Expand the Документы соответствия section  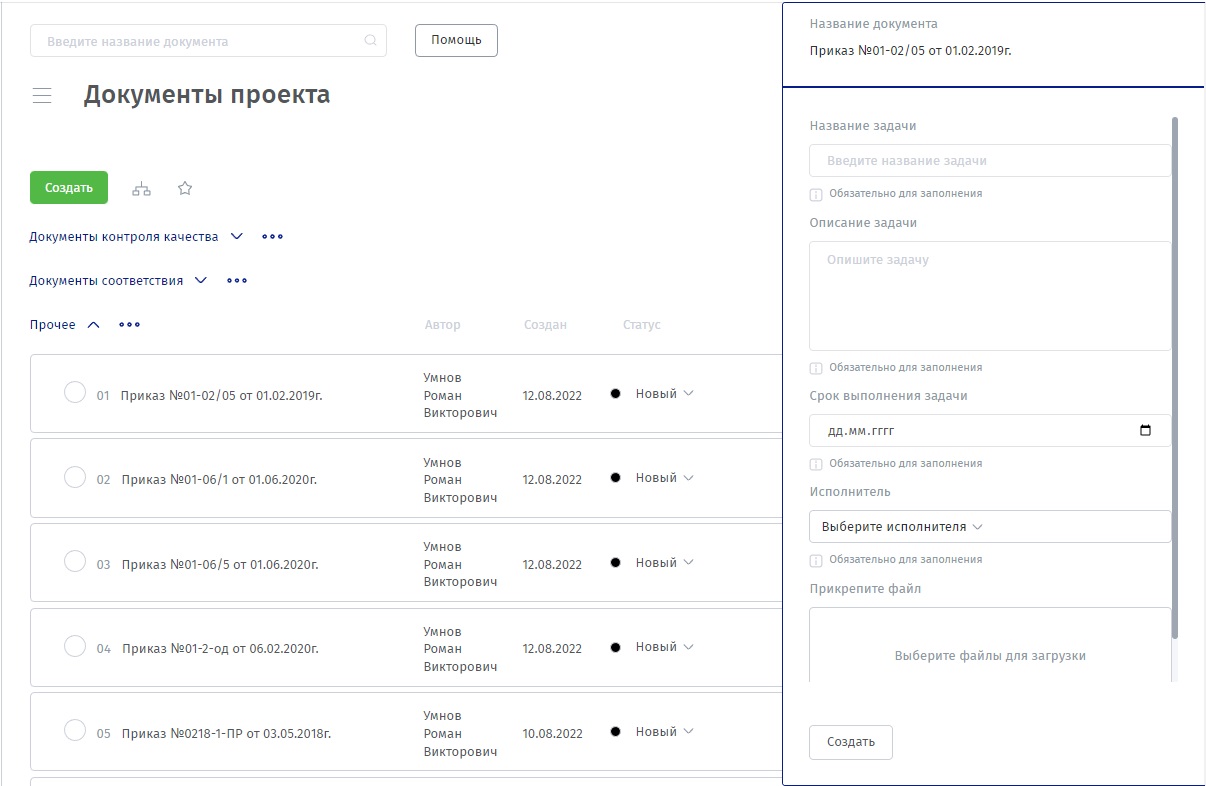[x=201, y=281]
